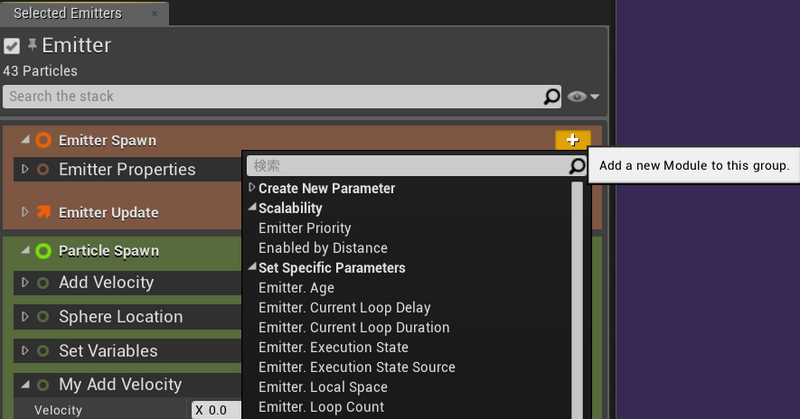Click the Velocity property label

click(x=58, y=410)
